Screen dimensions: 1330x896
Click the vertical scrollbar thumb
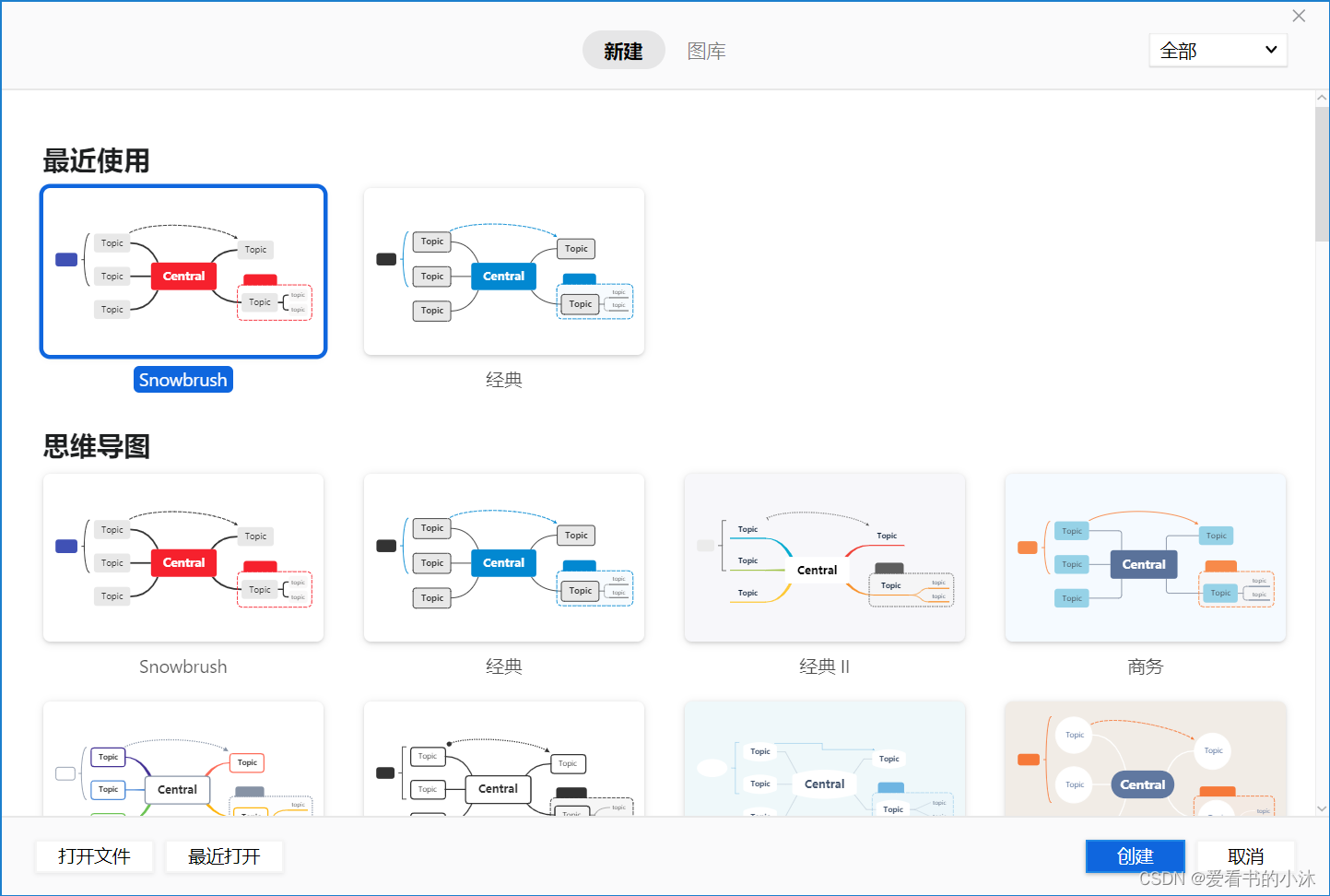[x=1322, y=173]
